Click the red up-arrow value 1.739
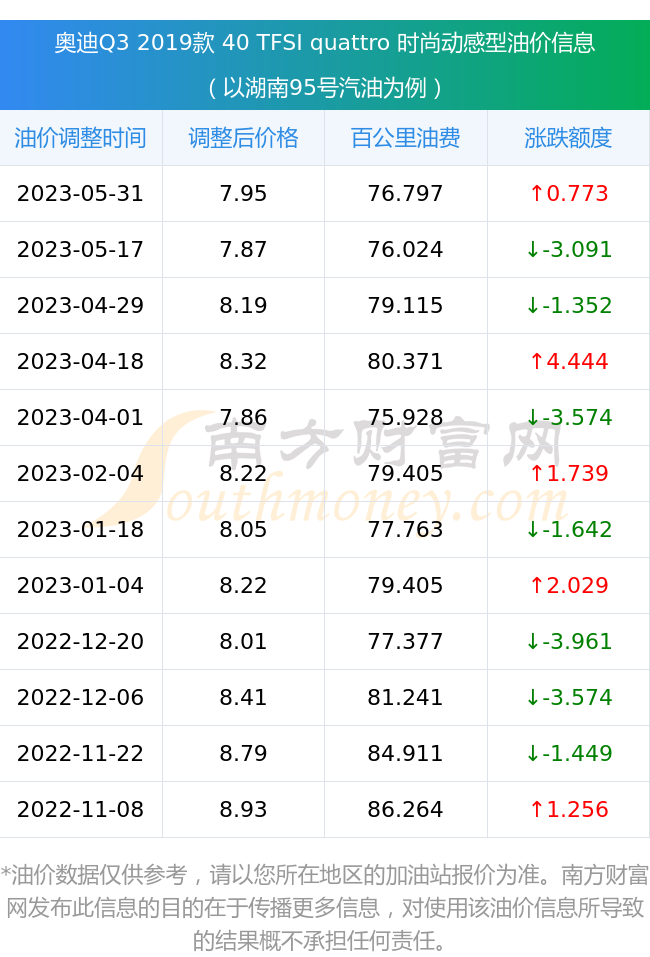This screenshot has height=957, width=650. coord(569,474)
